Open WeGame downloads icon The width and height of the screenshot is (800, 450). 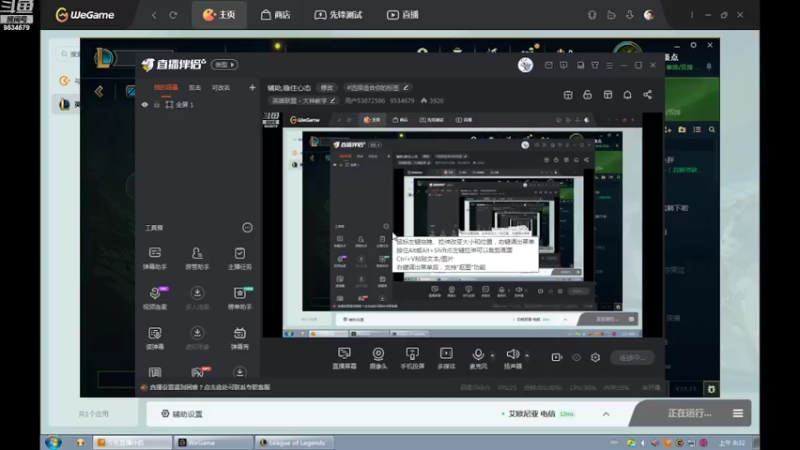tap(630, 15)
